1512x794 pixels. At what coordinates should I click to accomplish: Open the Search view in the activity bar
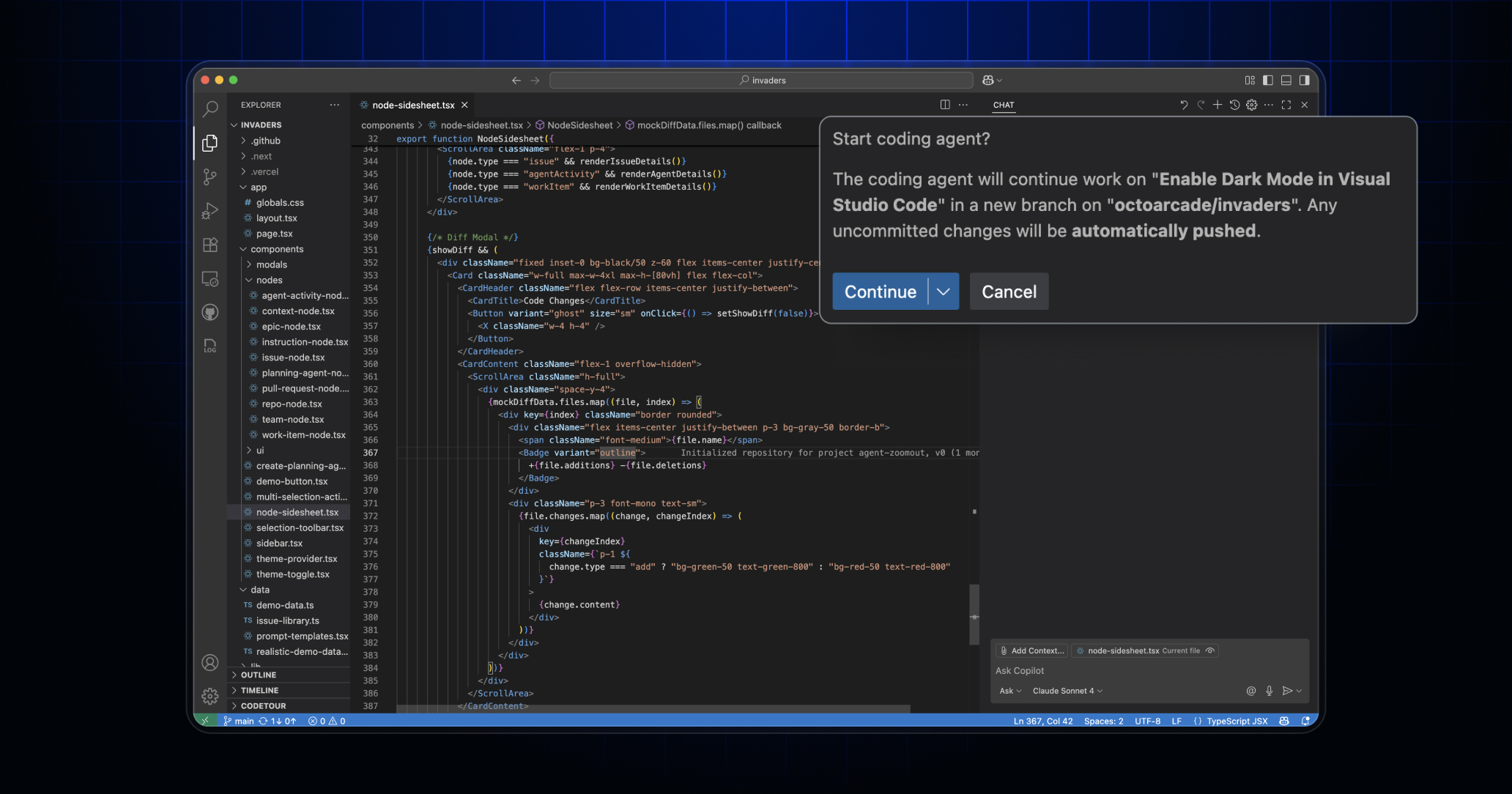point(210,108)
